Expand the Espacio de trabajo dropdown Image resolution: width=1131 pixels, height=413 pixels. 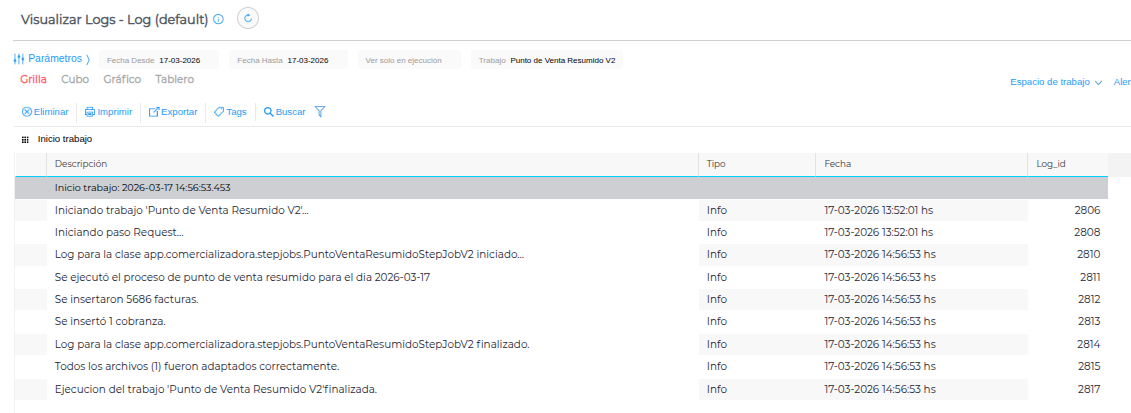pyautogui.click(x=1055, y=82)
